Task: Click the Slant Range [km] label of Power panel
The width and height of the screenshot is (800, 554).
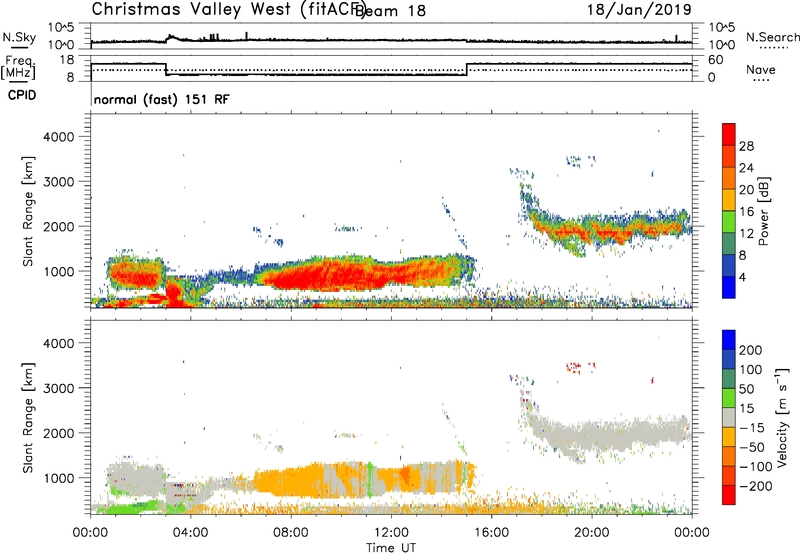Action: (28, 211)
